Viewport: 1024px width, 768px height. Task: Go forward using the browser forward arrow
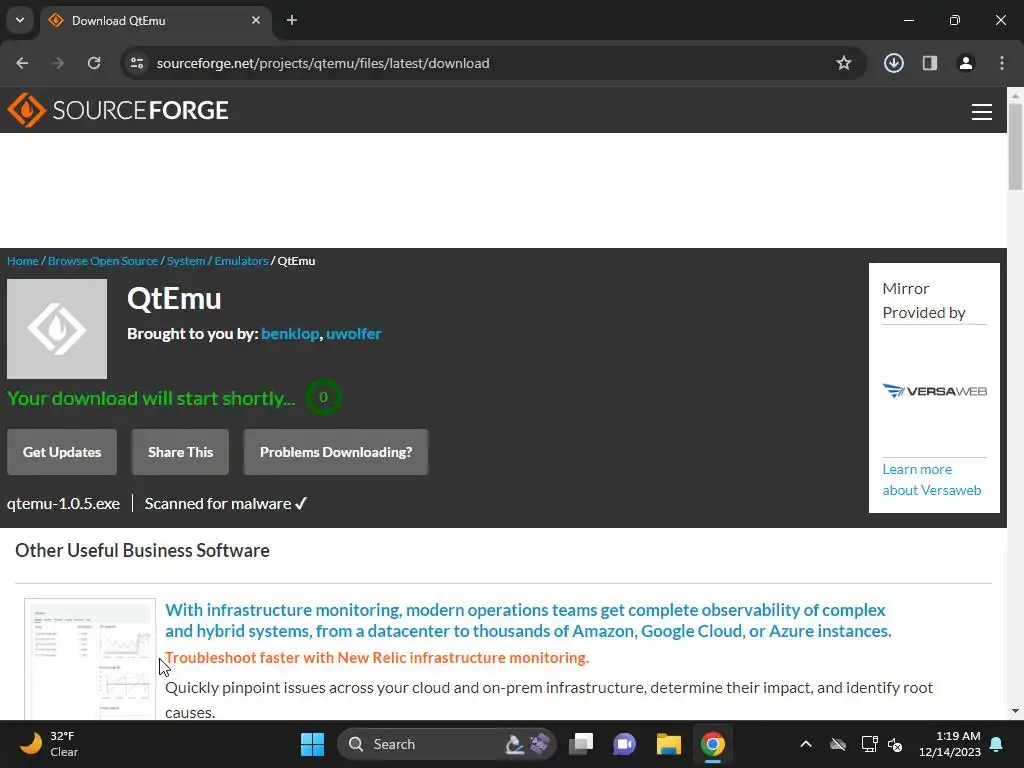[x=58, y=63]
